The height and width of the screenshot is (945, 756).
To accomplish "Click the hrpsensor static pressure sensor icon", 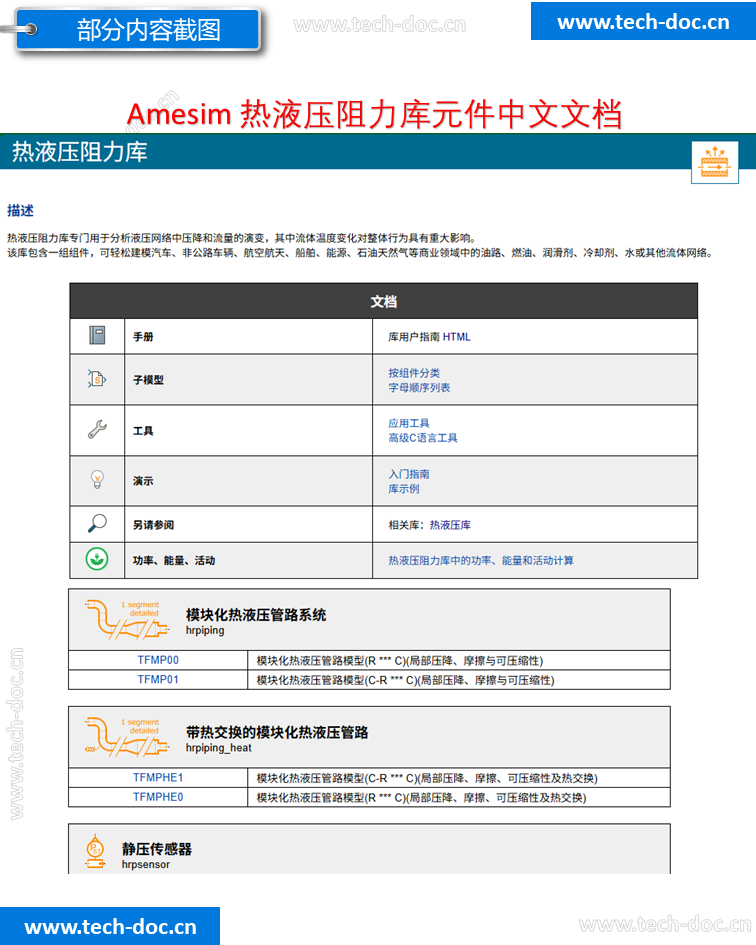I will (x=95, y=852).
